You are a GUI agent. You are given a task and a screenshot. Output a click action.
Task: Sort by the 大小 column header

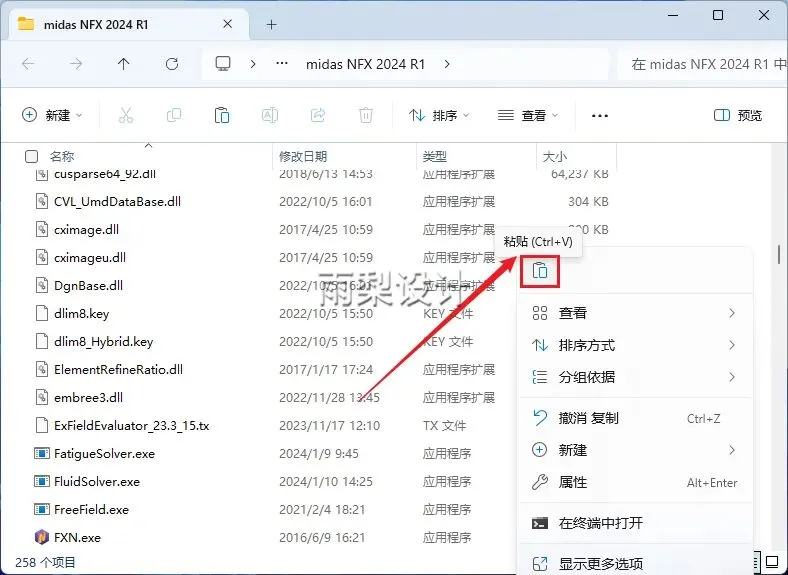(x=555, y=156)
